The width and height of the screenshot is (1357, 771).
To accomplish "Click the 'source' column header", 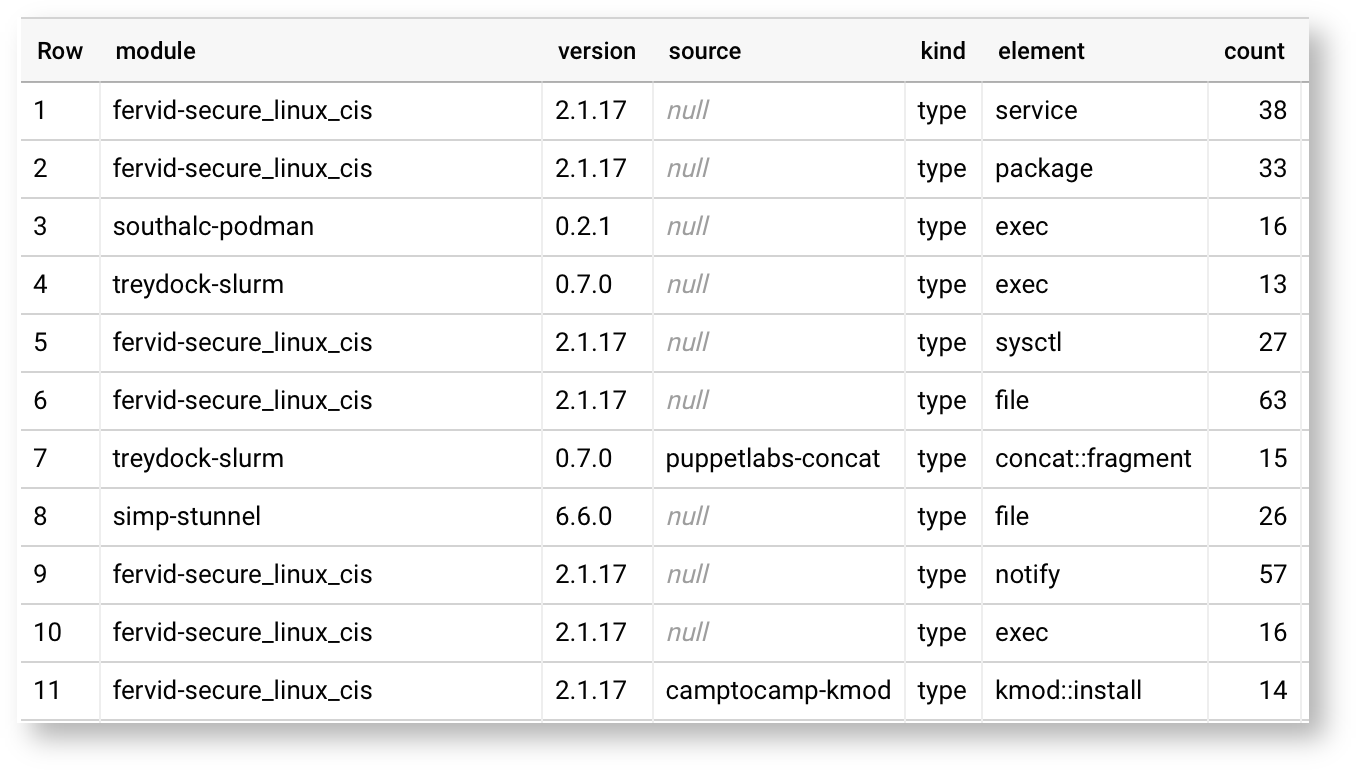I will click(704, 51).
